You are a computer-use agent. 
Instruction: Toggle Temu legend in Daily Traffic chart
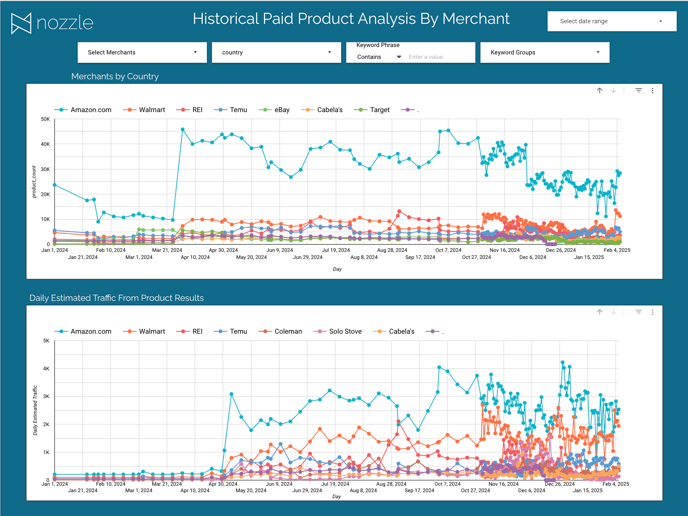click(x=230, y=331)
